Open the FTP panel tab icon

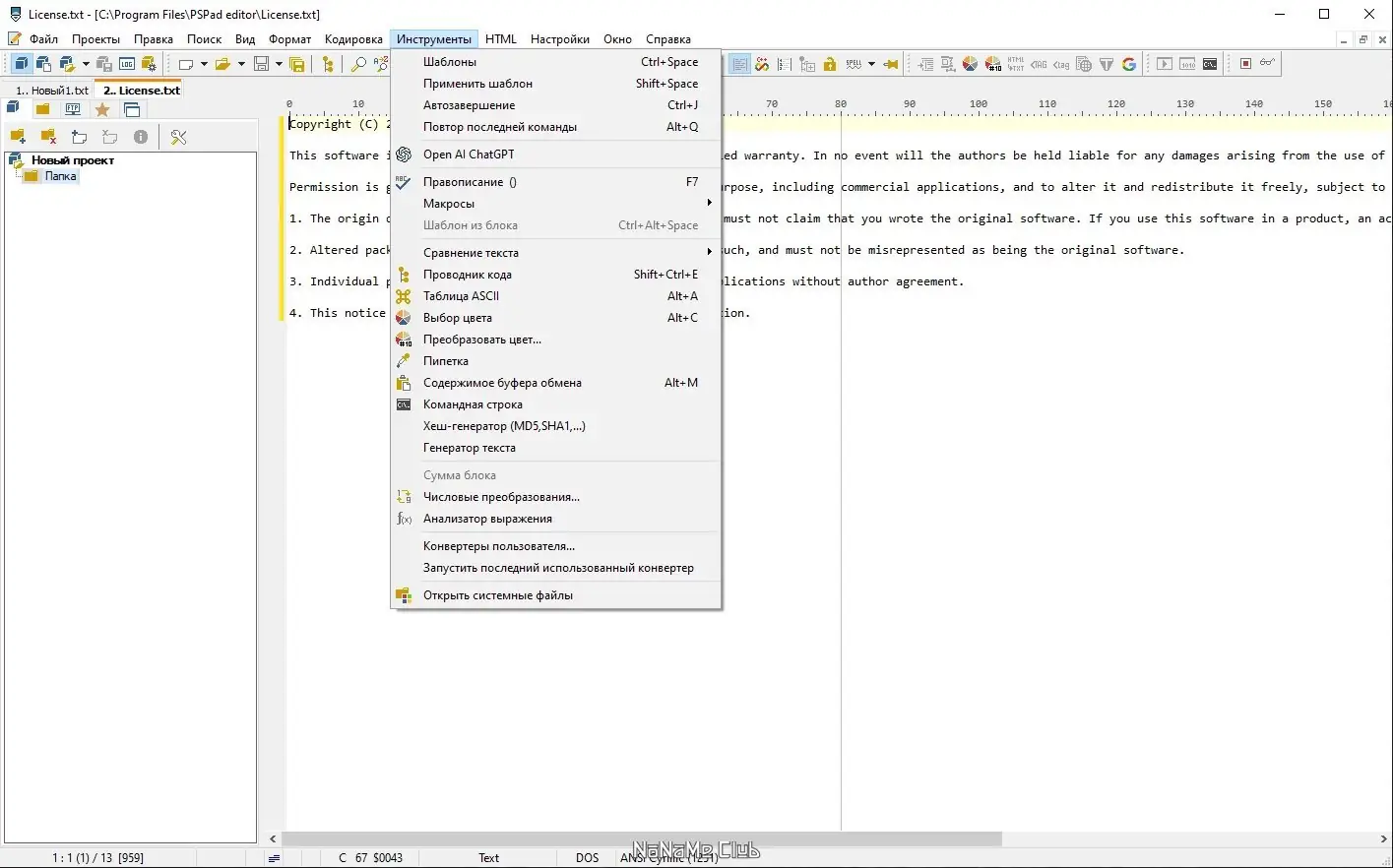[x=72, y=109]
